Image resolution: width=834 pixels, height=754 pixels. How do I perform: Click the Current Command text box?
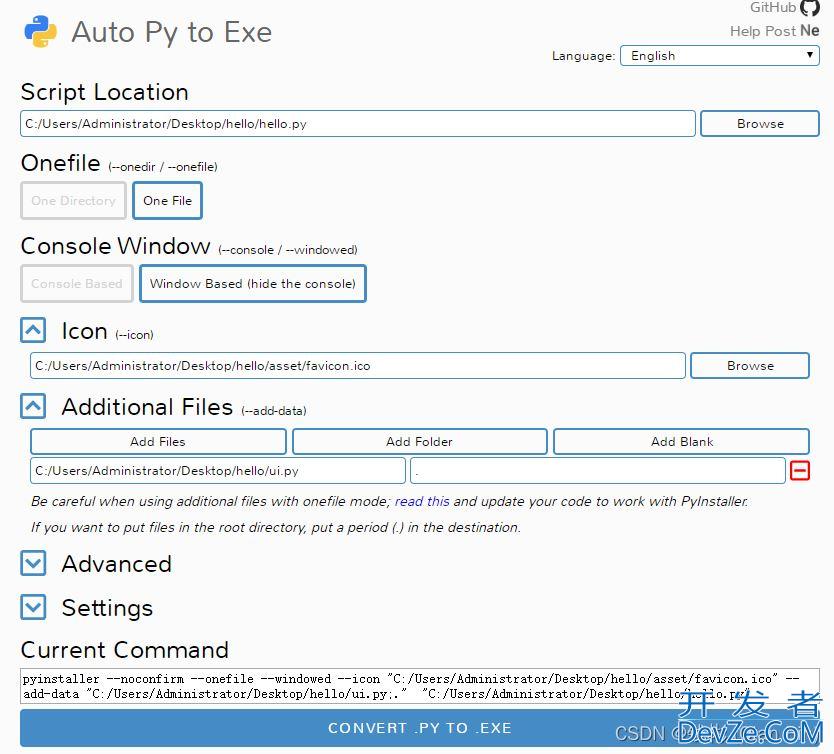pos(420,686)
